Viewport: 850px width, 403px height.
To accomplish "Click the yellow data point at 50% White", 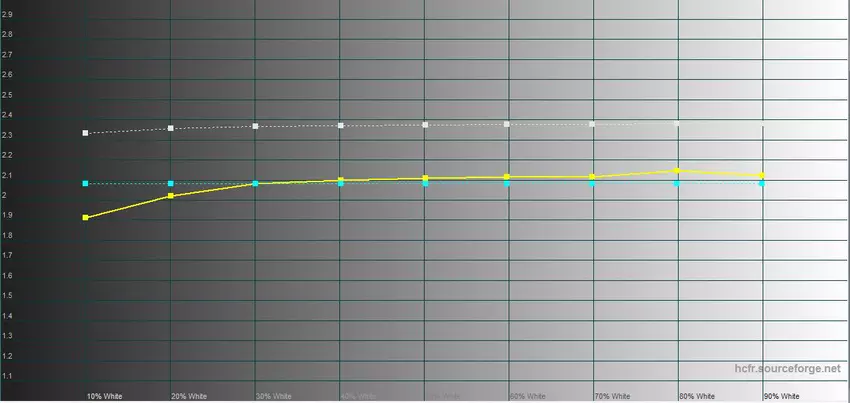I will 425,178.
